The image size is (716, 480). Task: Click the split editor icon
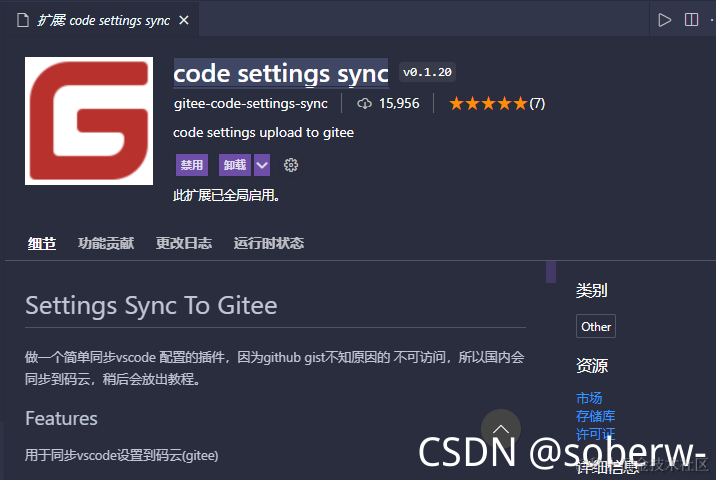tap(691, 20)
